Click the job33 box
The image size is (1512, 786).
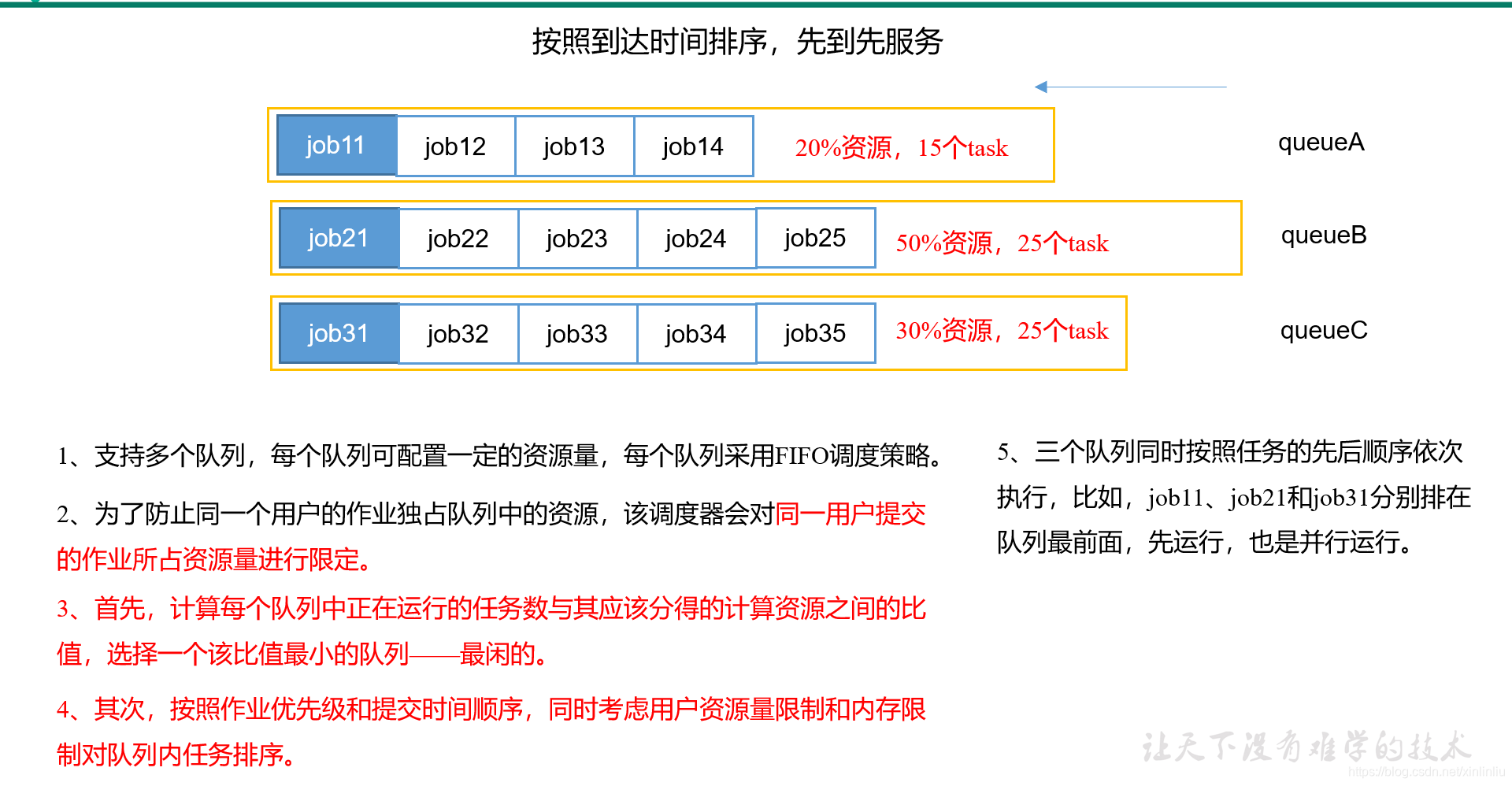[x=578, y=334]
